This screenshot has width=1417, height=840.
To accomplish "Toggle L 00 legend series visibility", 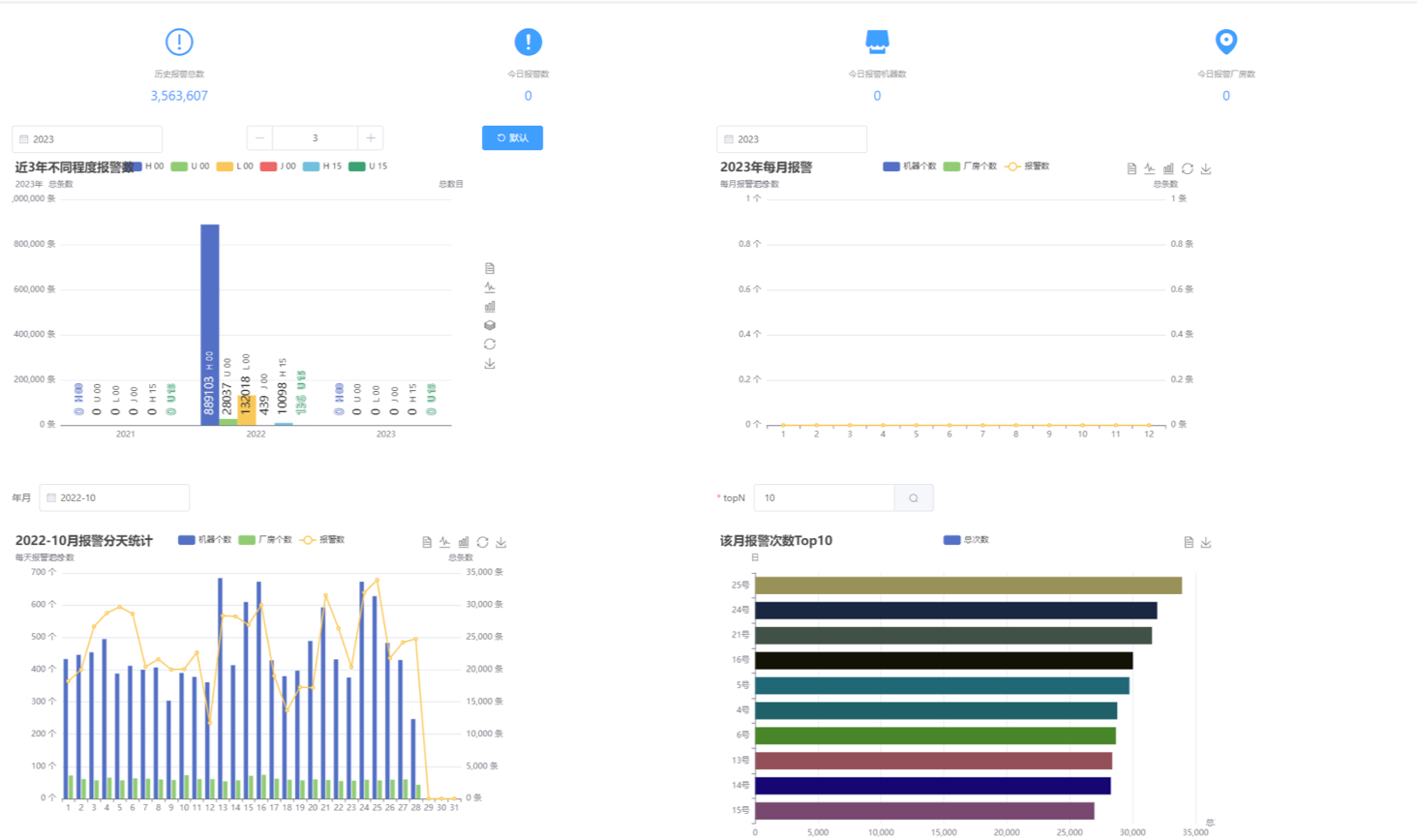I will (x=234, y=166).
